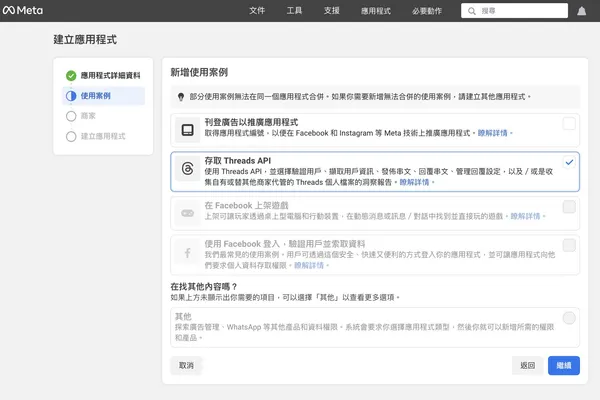Click the 繼續 continue button

pos(564,366)
